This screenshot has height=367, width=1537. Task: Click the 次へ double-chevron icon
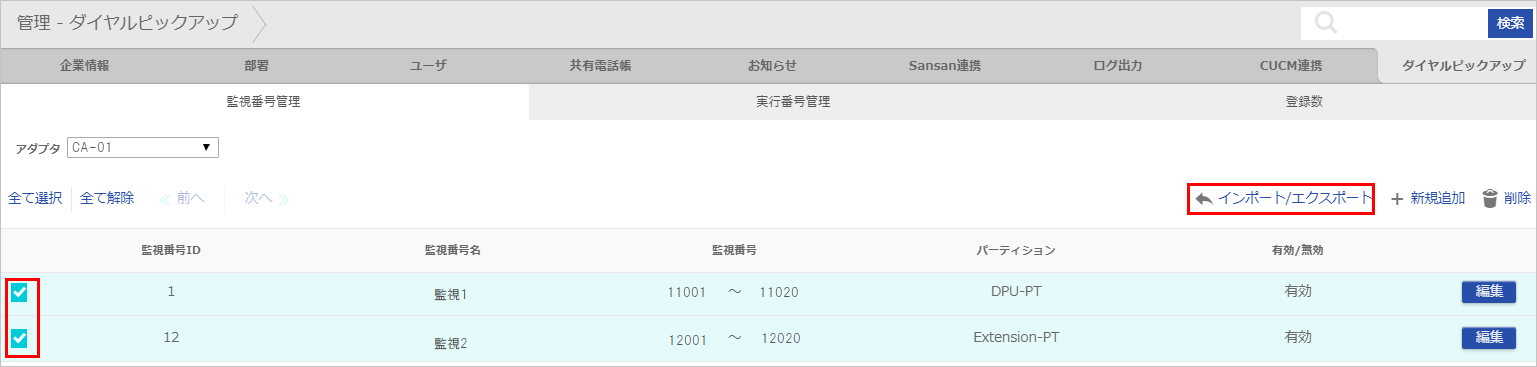(x=283, y=199)
